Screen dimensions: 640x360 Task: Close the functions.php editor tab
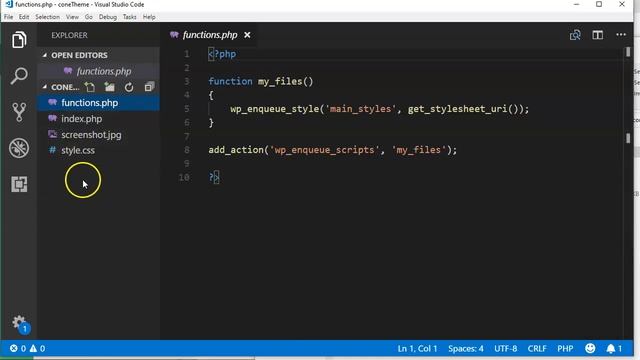point(247,35)
